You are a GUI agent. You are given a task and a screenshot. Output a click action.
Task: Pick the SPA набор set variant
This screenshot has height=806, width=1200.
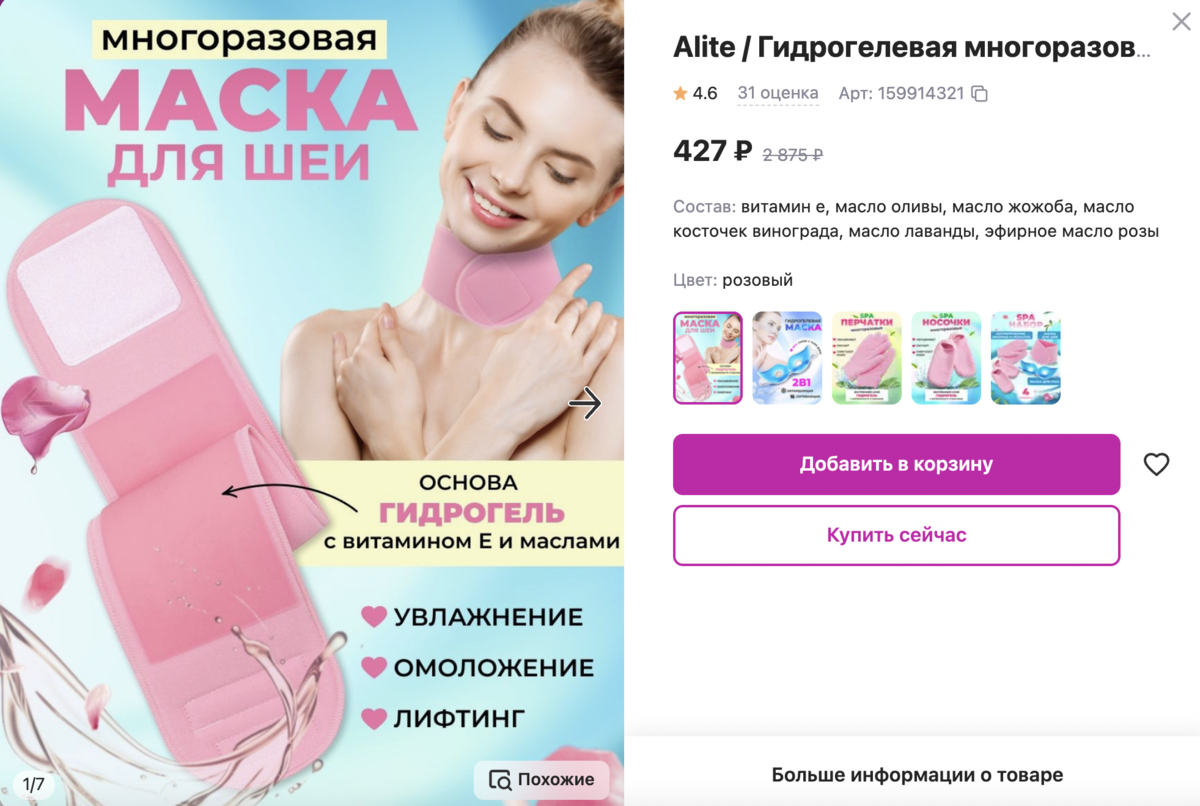coord(1025,358)
